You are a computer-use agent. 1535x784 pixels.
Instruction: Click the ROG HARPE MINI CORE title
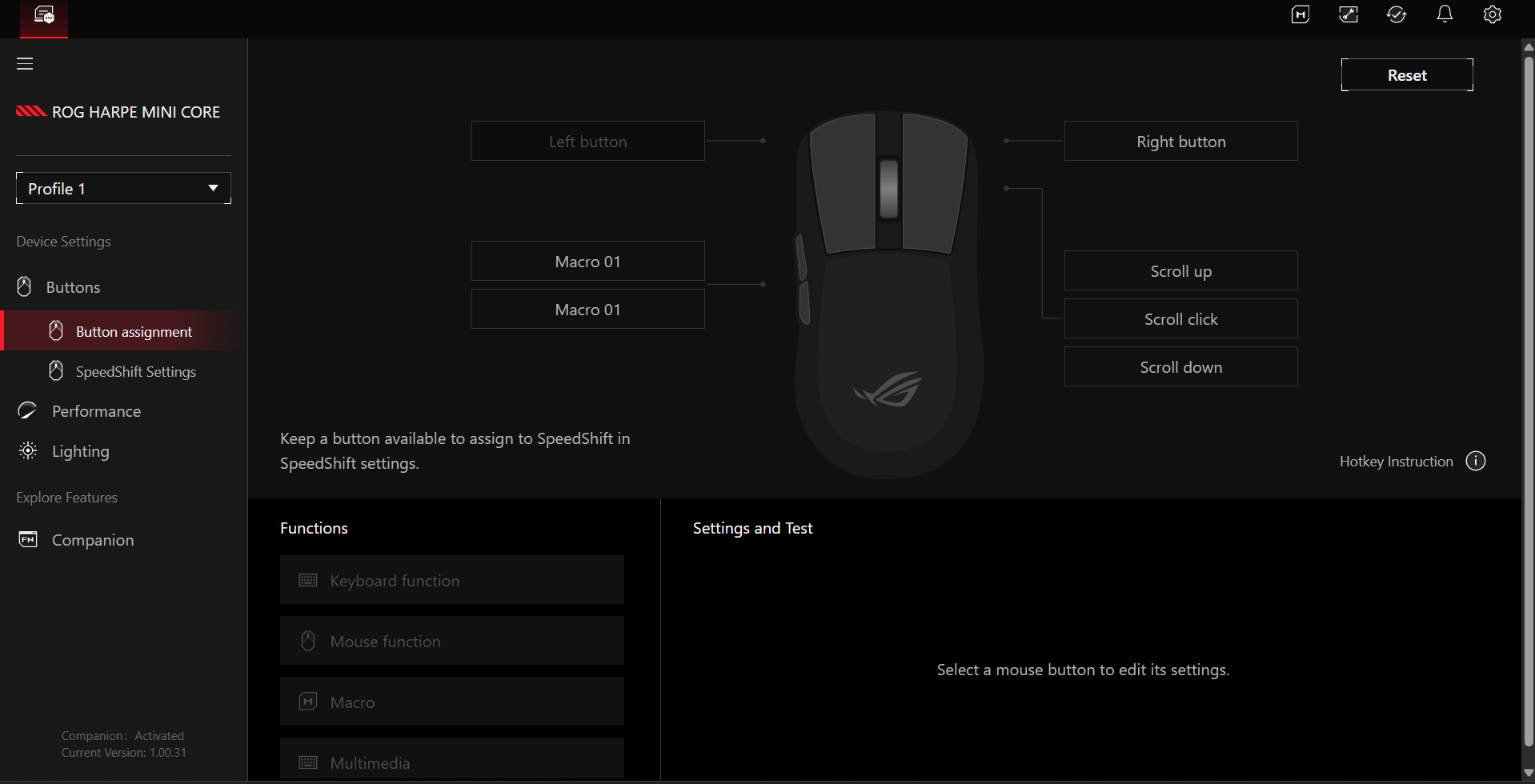coord(135,112)
